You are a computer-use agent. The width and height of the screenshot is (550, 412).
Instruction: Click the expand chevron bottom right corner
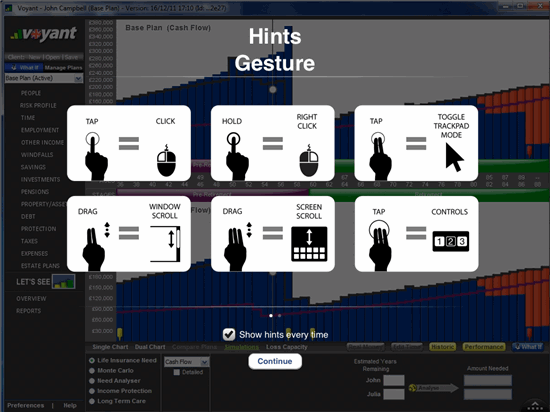click(x=535, y=405)
